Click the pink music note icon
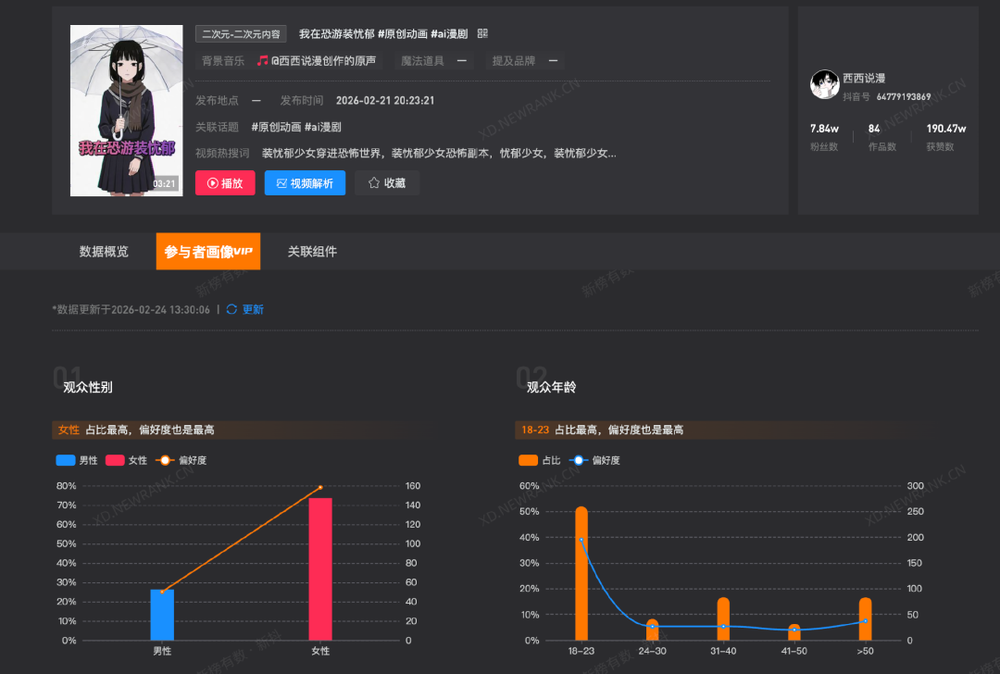The width and height of the screenshot is (1000, 674). (262, 61)
